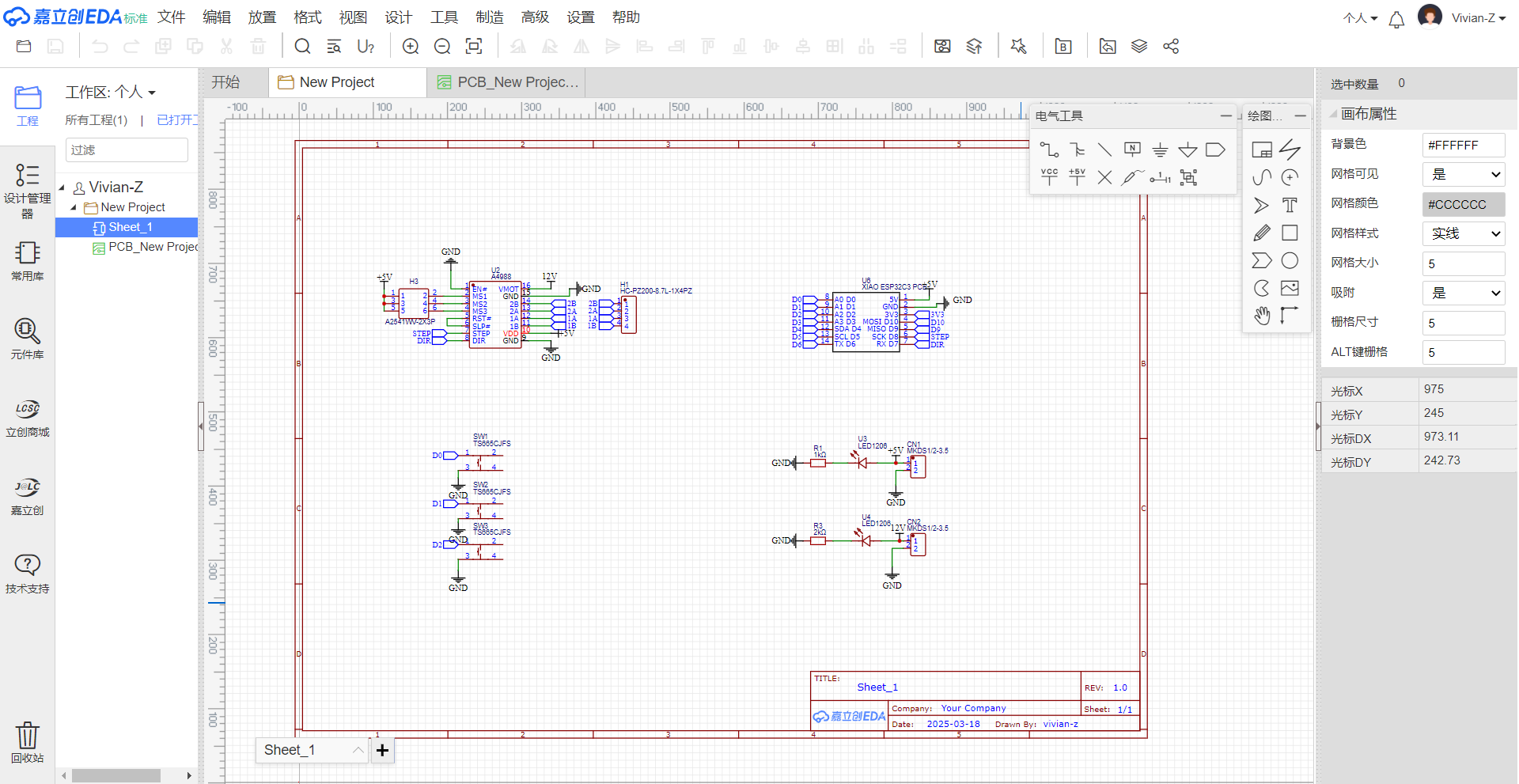Screen dimensions: 1519x784
Task: Select the Group/Ungroup symbol tool
Action: 1188,177
